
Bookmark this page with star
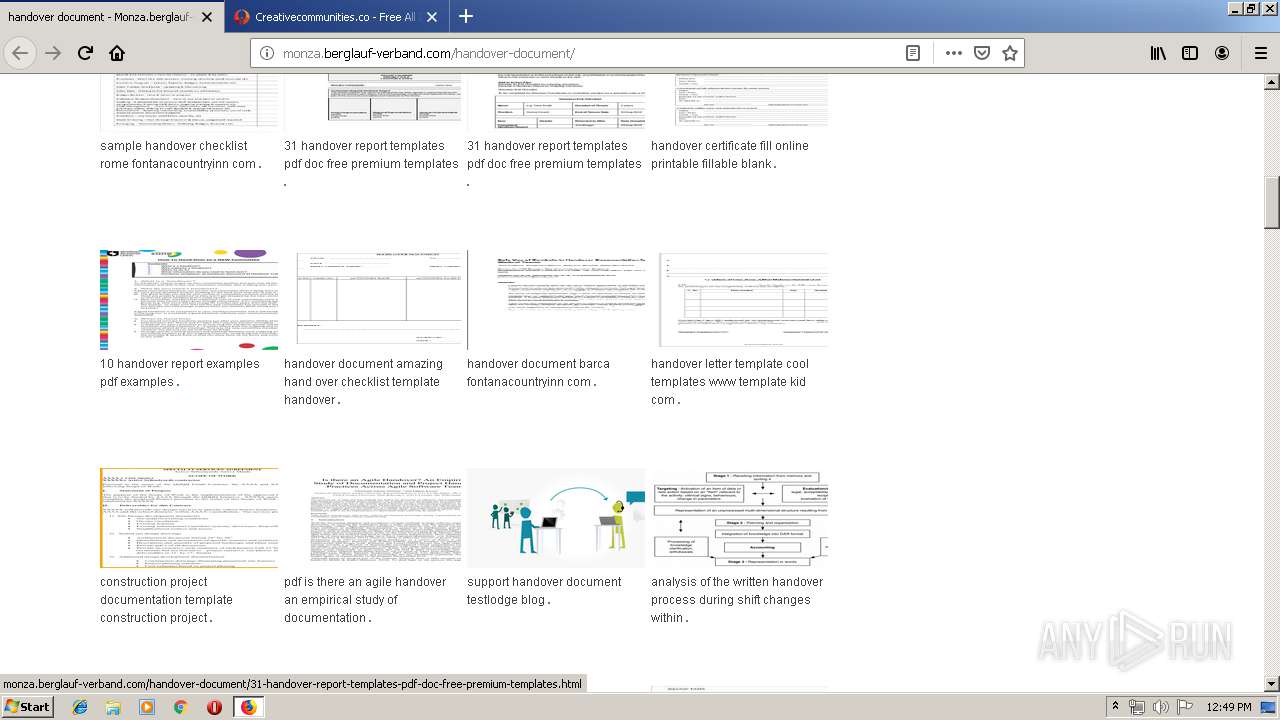(x=1010, y=53)
